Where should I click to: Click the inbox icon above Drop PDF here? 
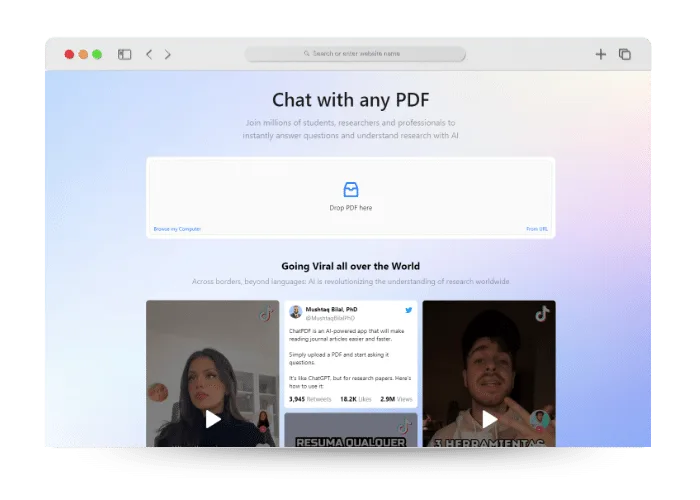point(351,189)
